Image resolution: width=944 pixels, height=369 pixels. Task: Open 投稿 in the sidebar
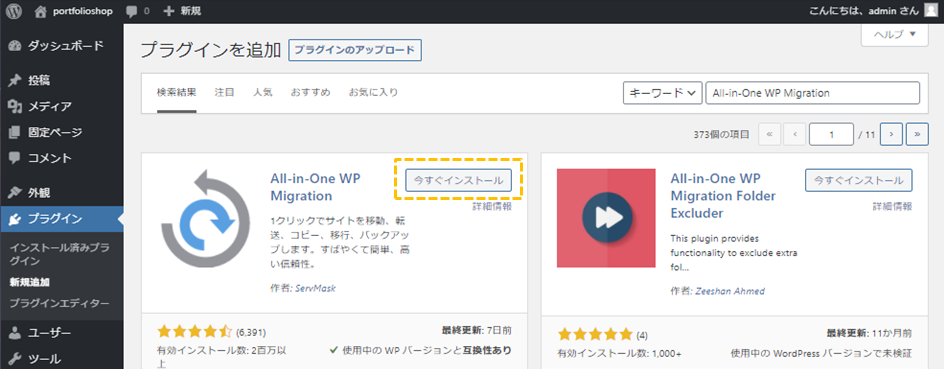61,81
